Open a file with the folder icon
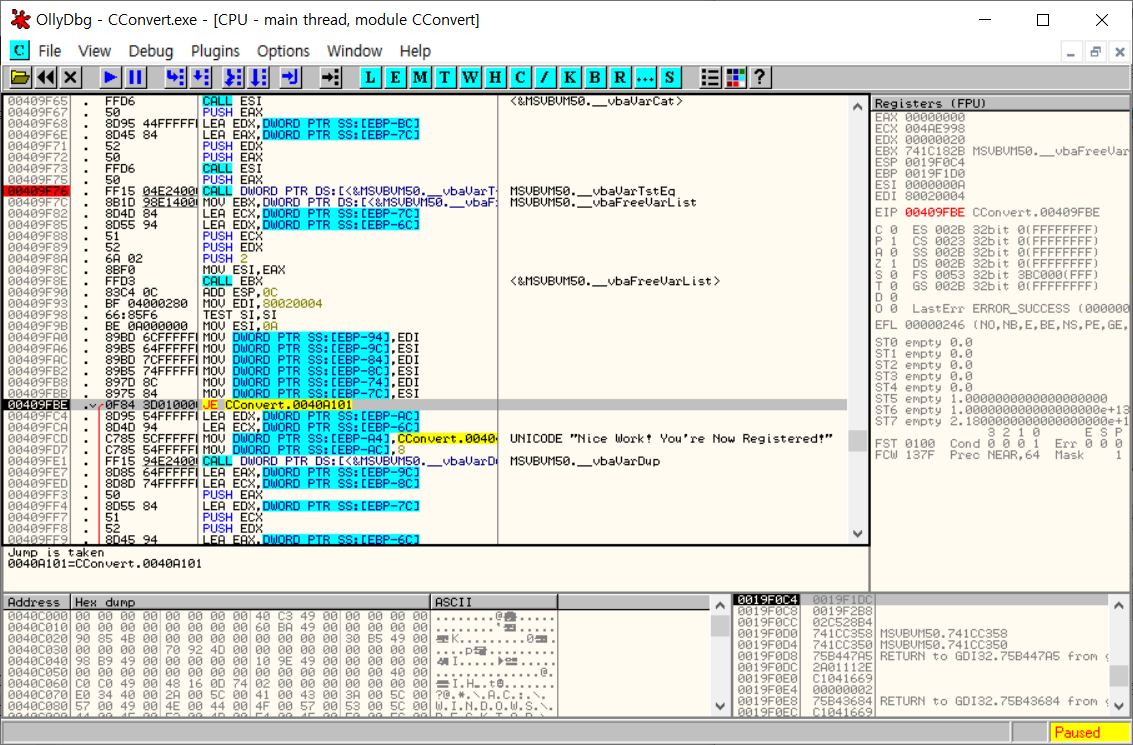Image resolution: width=1133 pixels, height=745 pixels. pos(20,77)
